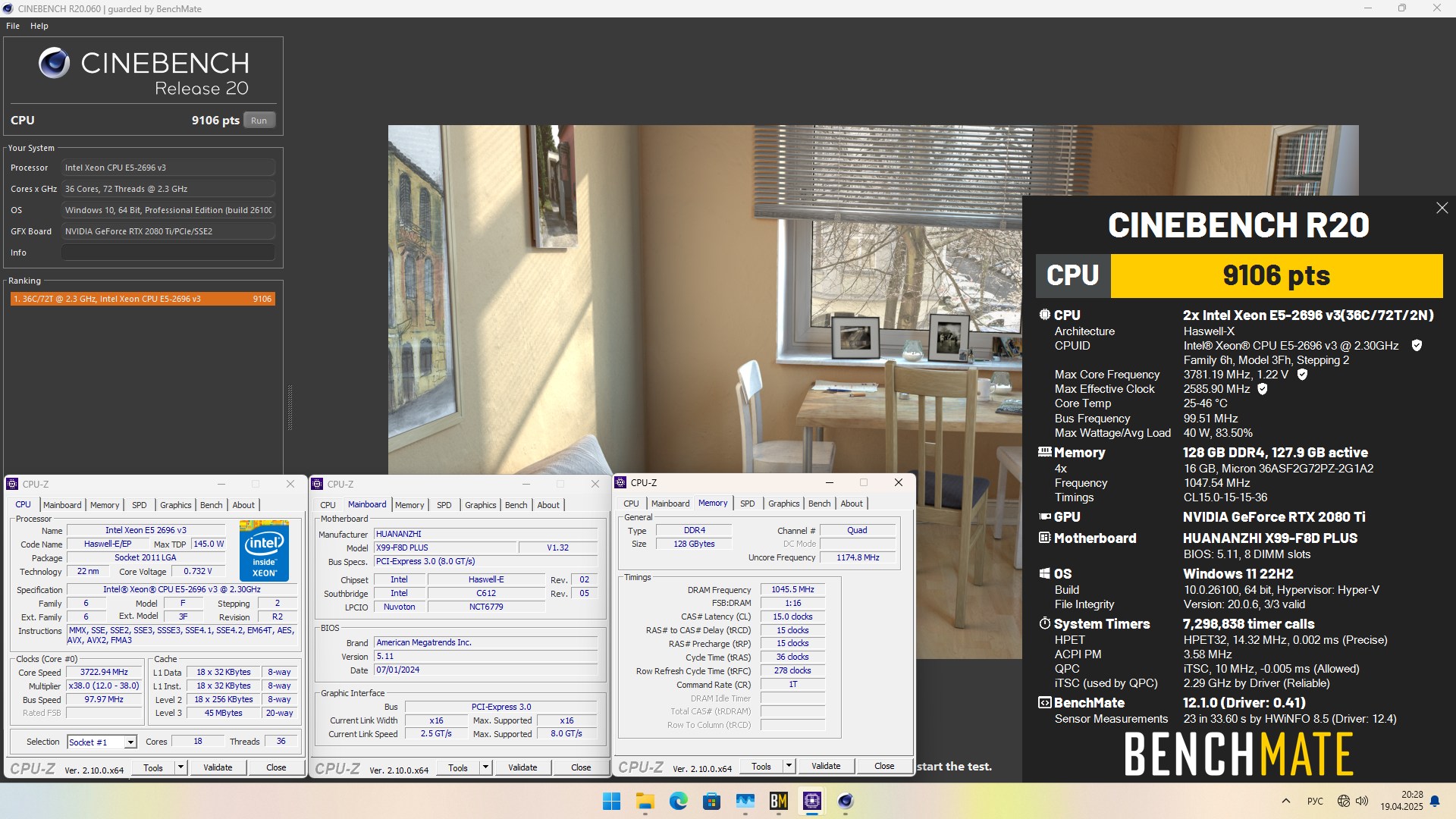Close the BenchMate result overlay
The height and width of the screenshot is (819, 1456).
tap(1442, 208)
